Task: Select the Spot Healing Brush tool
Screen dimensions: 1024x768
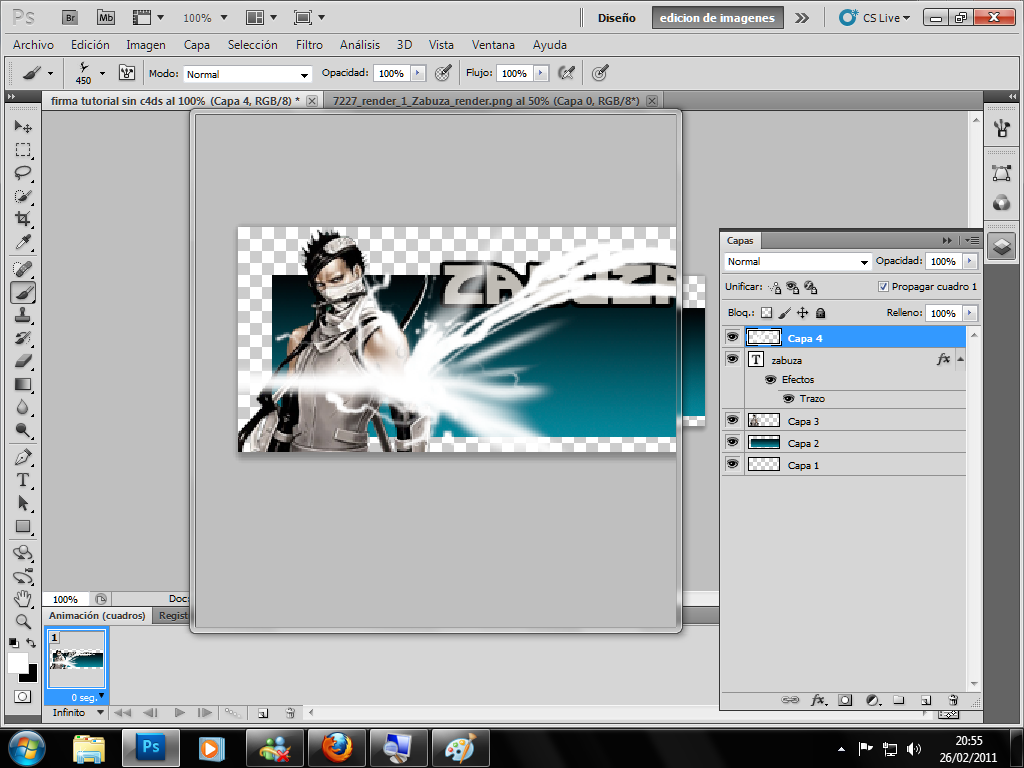Action: [23, 269]
